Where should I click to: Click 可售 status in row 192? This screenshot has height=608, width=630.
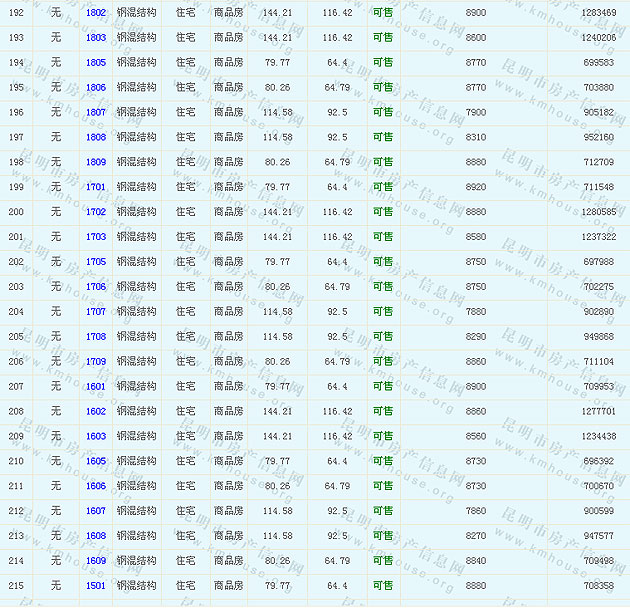point(383,12)
